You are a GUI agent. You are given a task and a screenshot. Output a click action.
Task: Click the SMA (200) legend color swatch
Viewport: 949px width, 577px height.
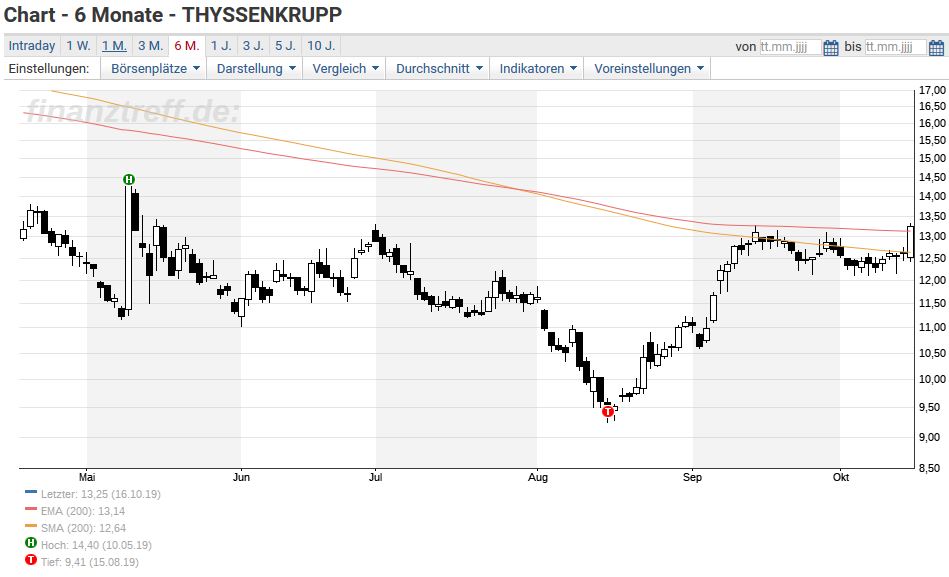coord(31,526)
